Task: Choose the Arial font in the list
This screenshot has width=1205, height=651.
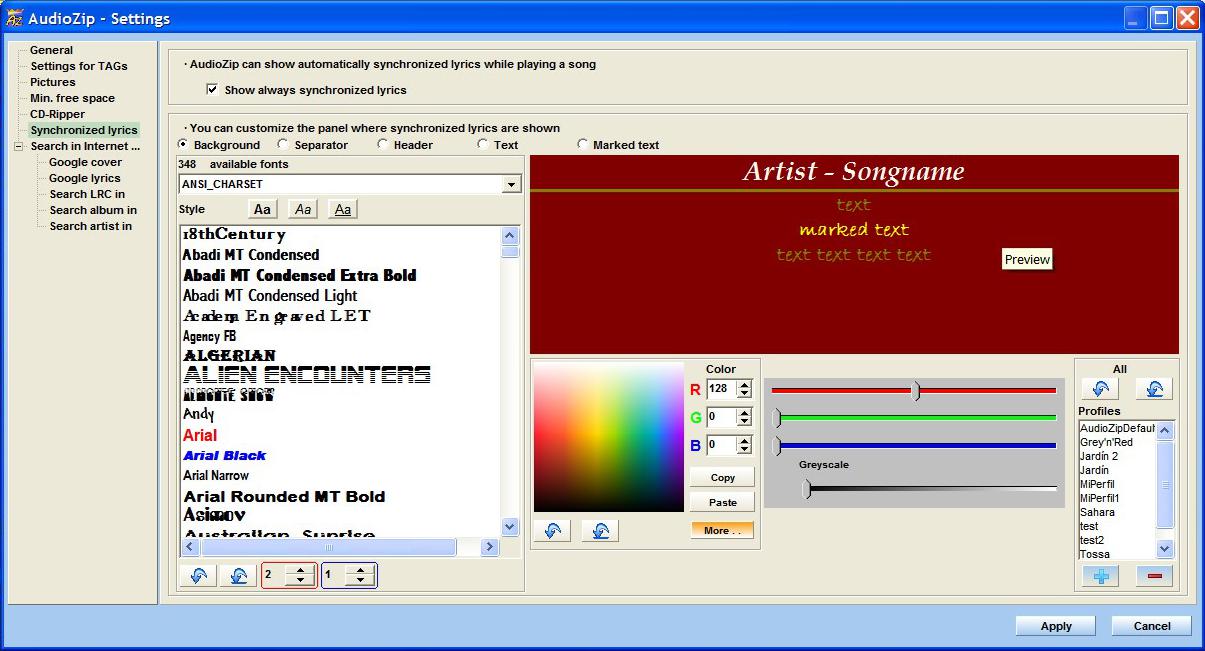Action: (200, 435)
